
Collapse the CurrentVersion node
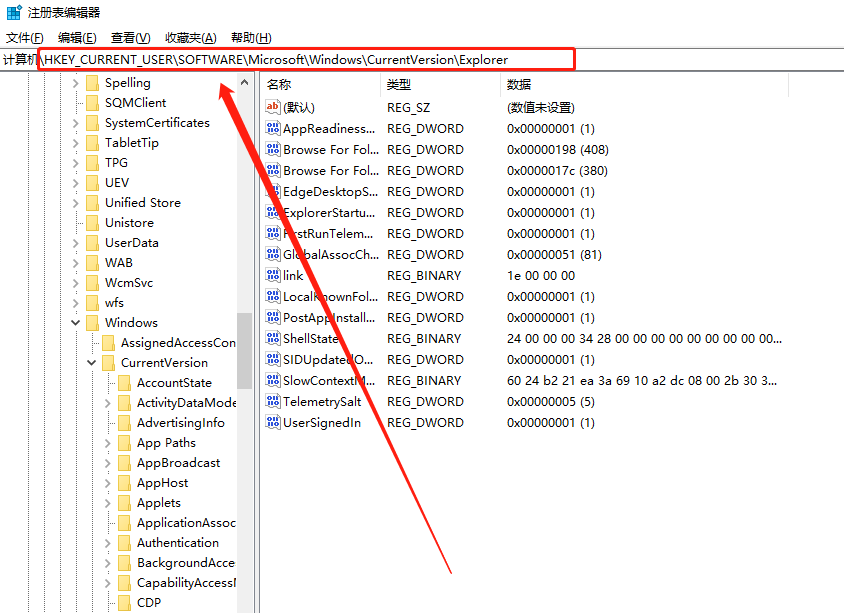[x=92, y=362]
